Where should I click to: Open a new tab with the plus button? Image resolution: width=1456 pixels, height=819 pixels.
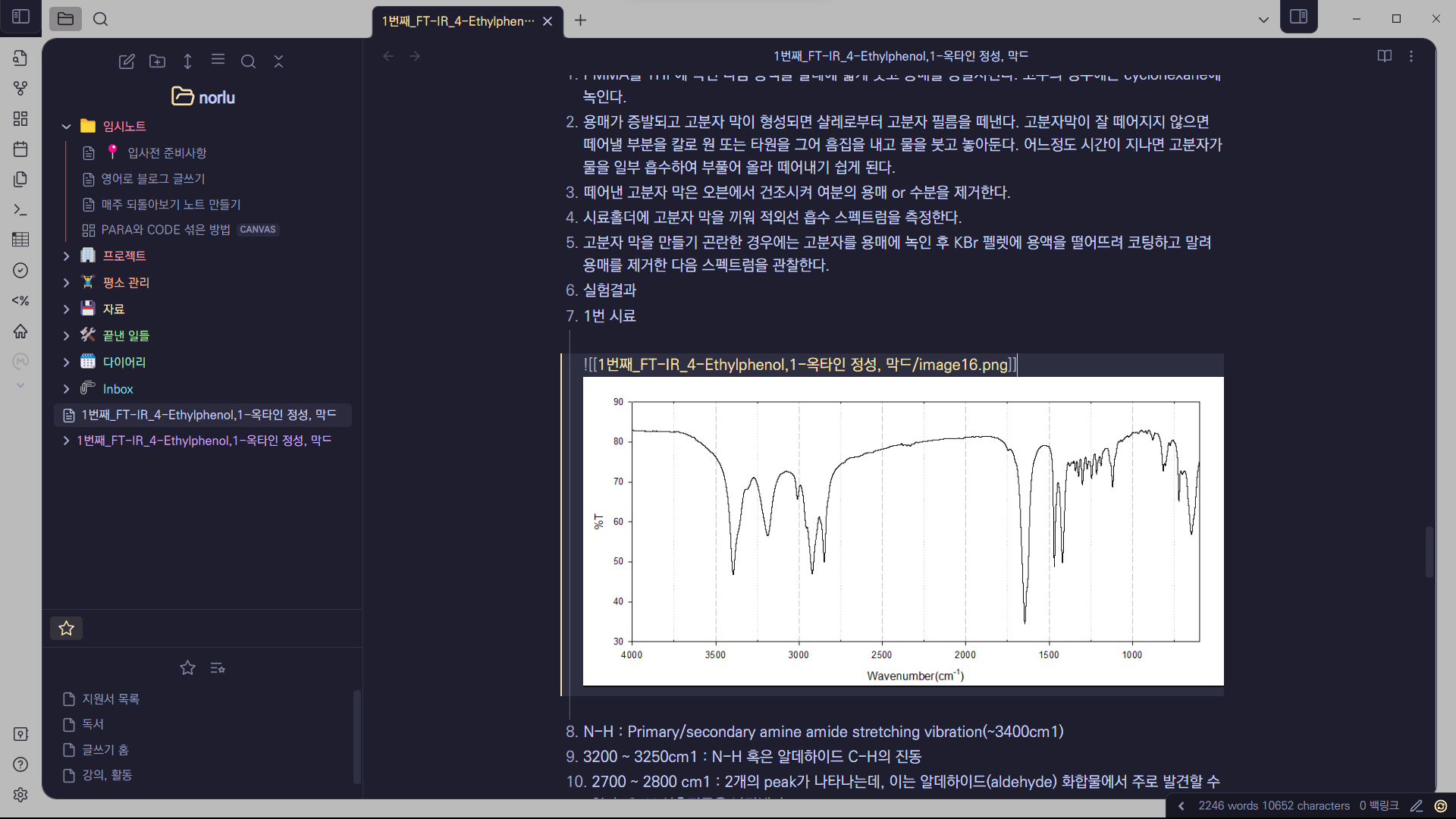(580, 20)
